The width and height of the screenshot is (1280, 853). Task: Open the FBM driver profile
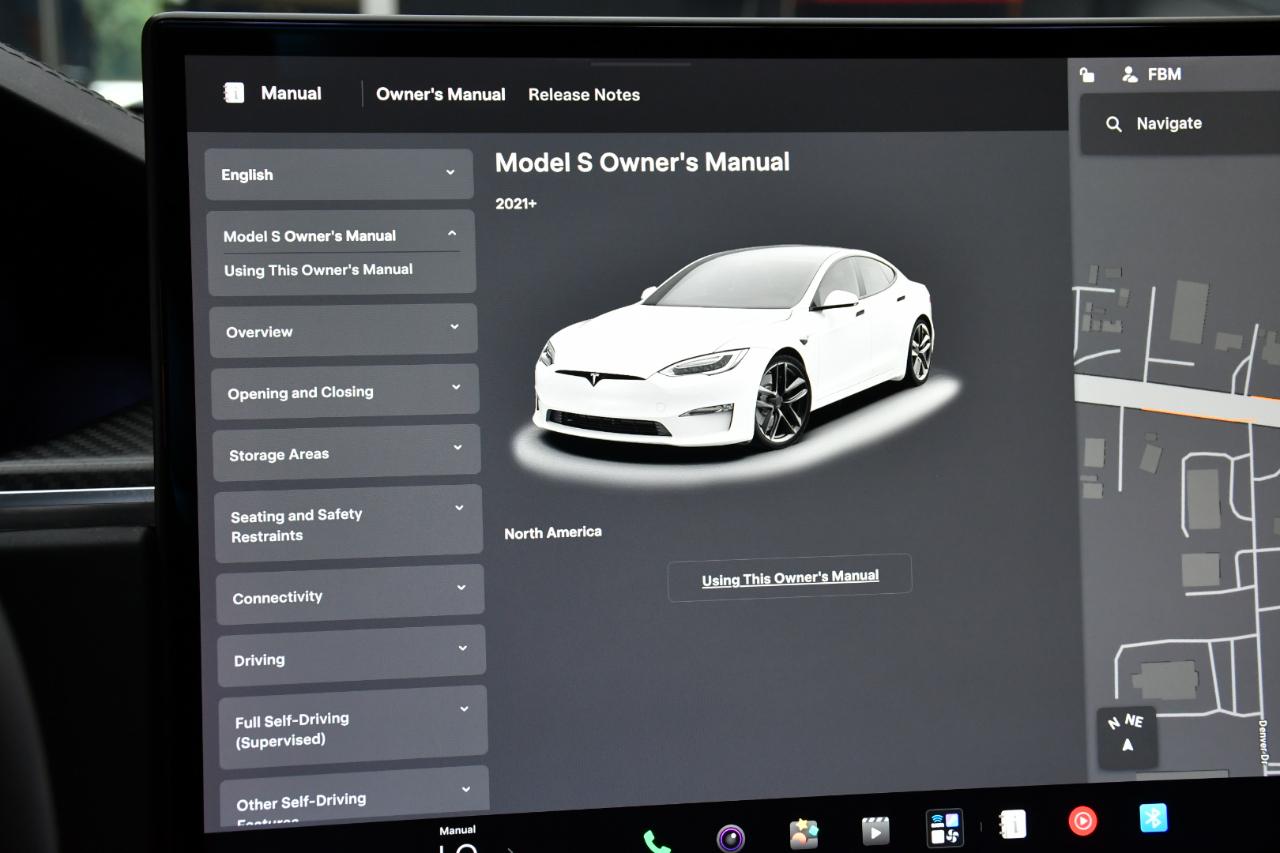1152,74
